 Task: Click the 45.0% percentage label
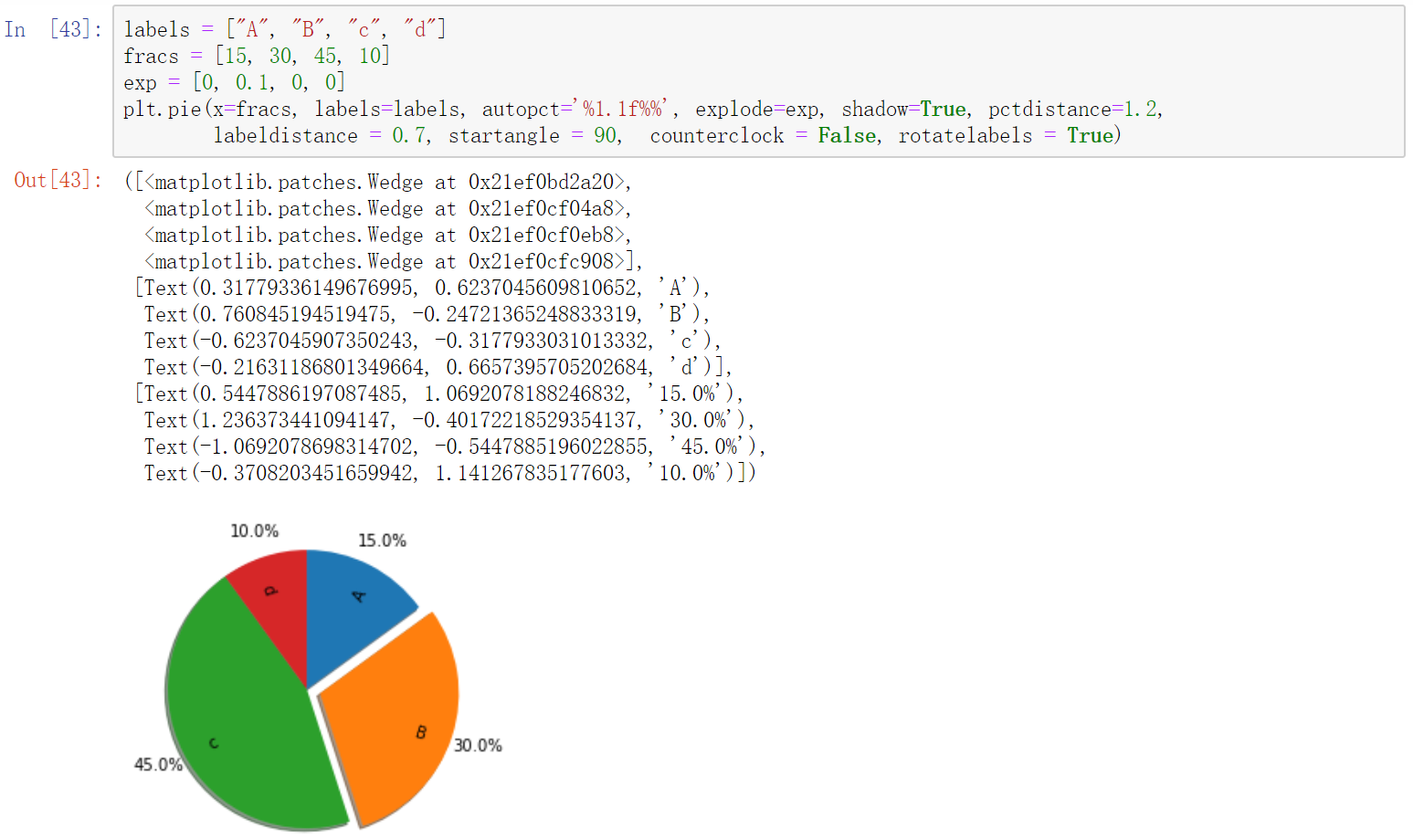(x=157, y=766)
